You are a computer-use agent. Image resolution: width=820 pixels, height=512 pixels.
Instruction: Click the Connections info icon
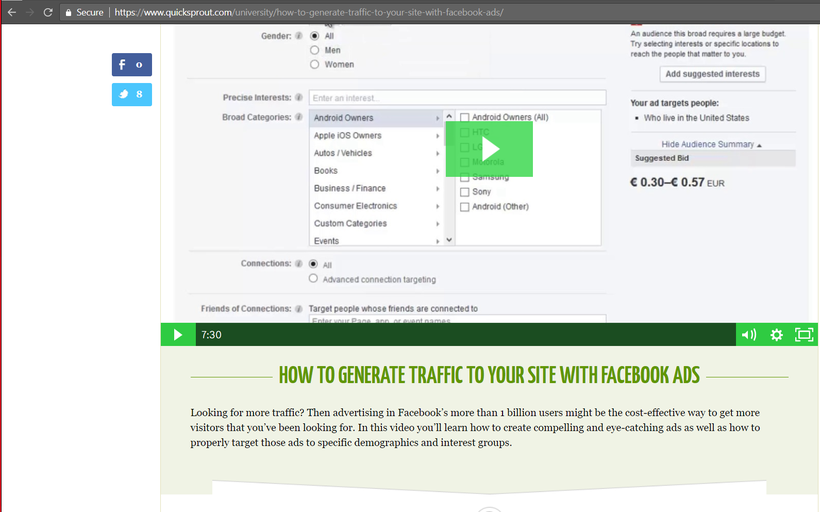click(299, 264)
